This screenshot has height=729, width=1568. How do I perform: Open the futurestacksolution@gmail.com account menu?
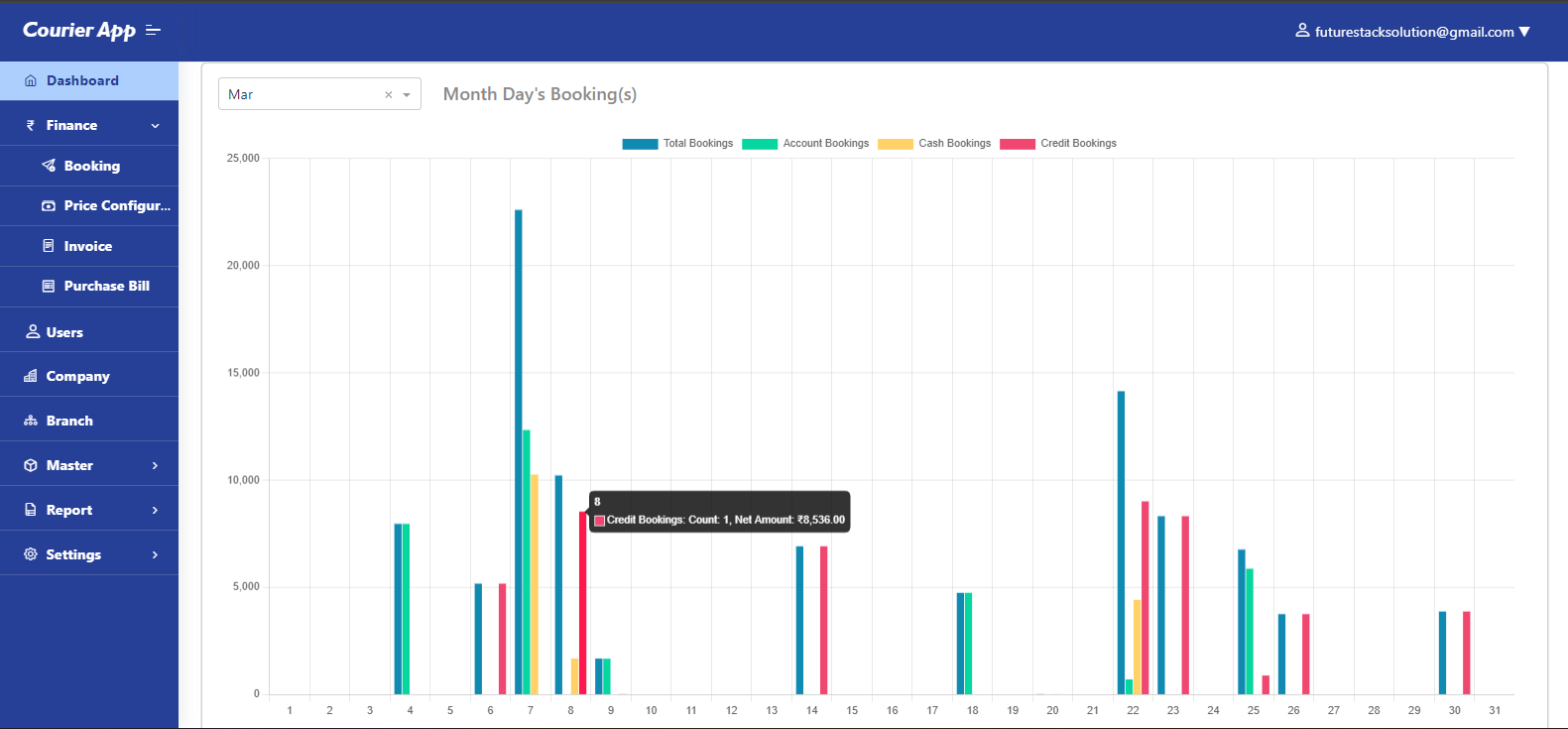(x=1413, y=32)
